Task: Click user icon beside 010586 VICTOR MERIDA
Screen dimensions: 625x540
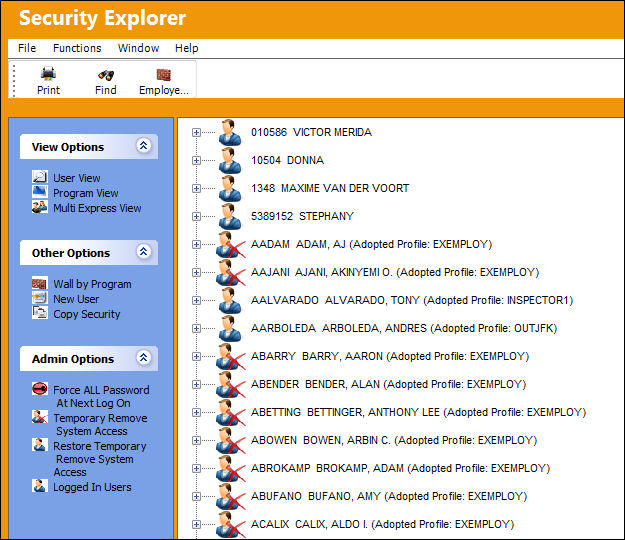Action: click(230, 132)
